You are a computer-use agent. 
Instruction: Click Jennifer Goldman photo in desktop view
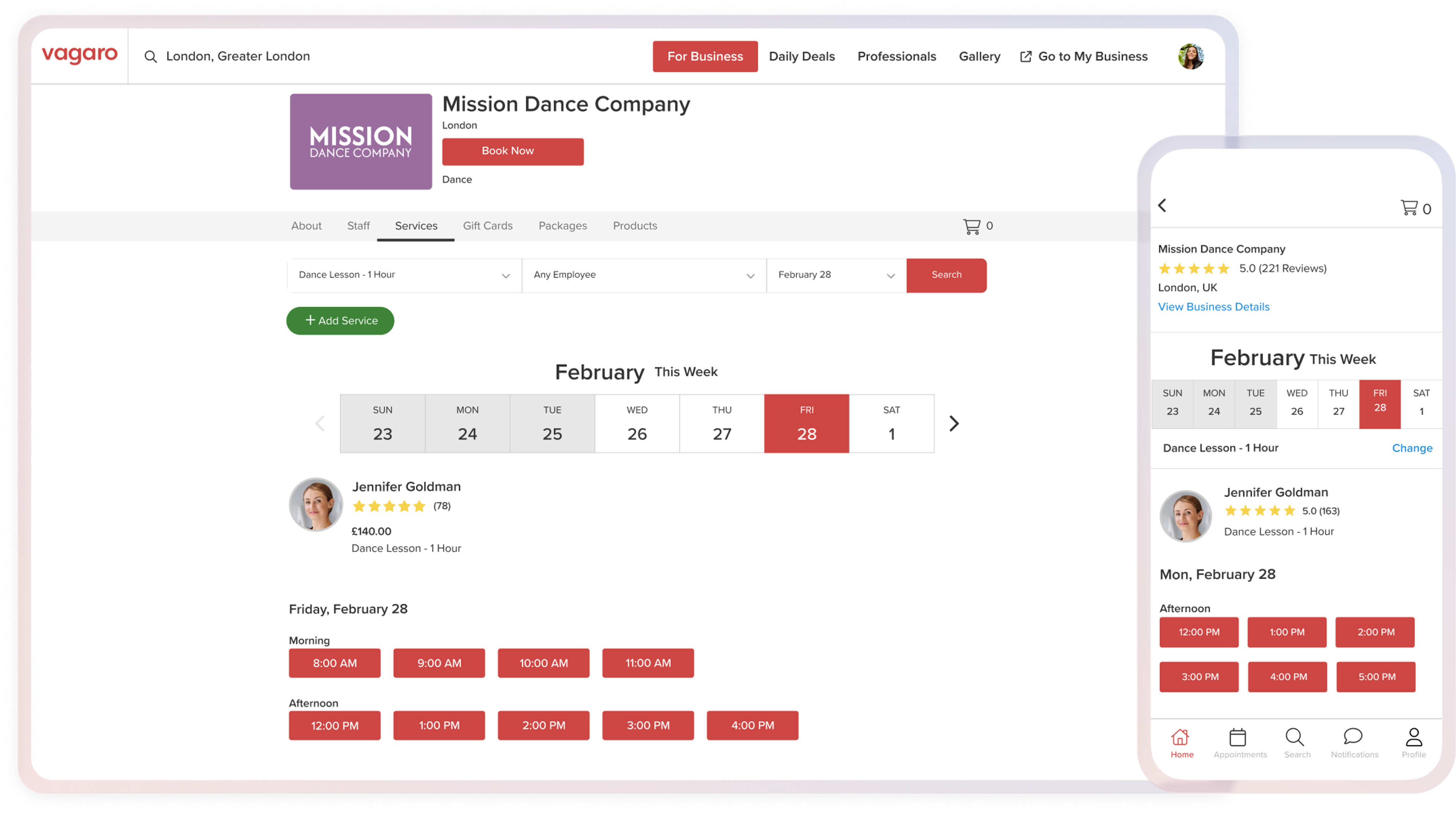pyautogui.click(x=316, y=505)
